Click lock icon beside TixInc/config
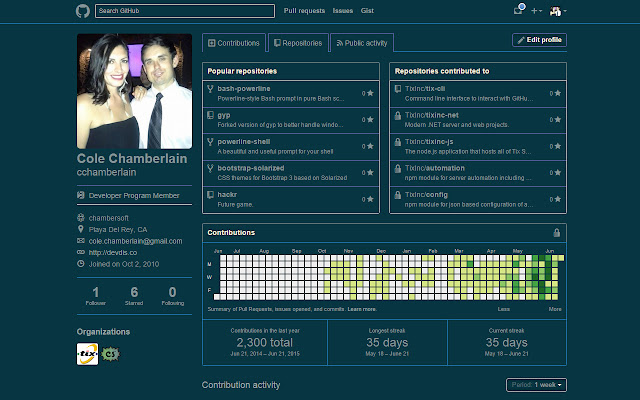This screenshot has width=640, height=400. click(398, 195)
